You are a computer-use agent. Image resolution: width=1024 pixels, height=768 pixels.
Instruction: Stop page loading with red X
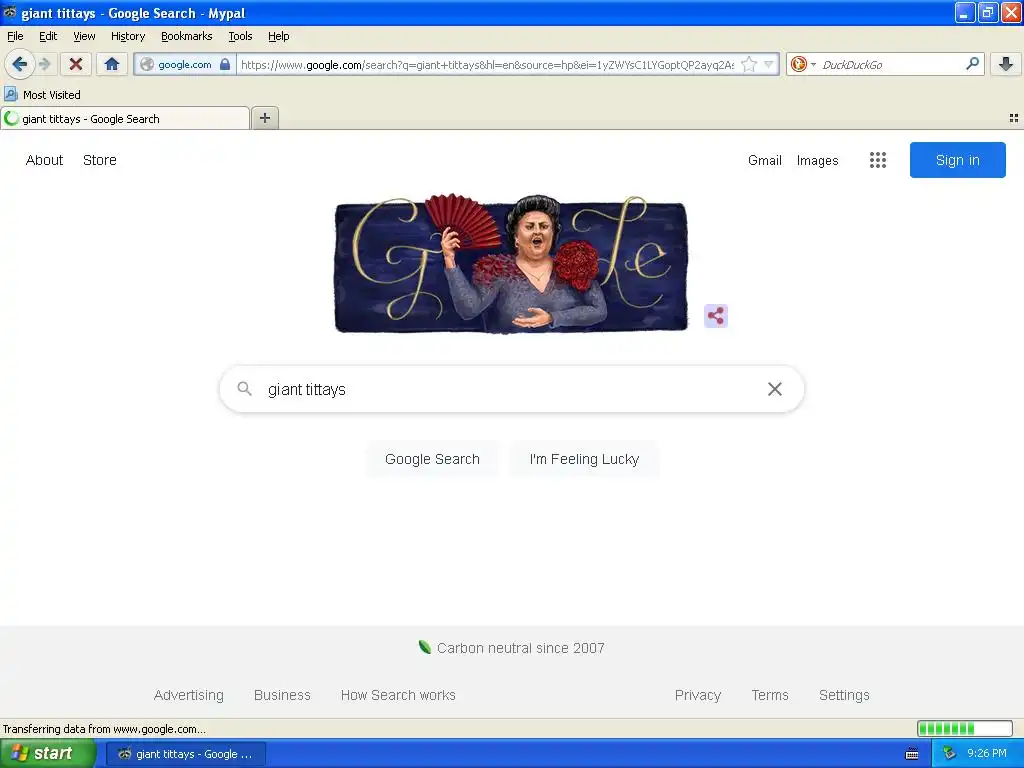[x=76, y=64]
